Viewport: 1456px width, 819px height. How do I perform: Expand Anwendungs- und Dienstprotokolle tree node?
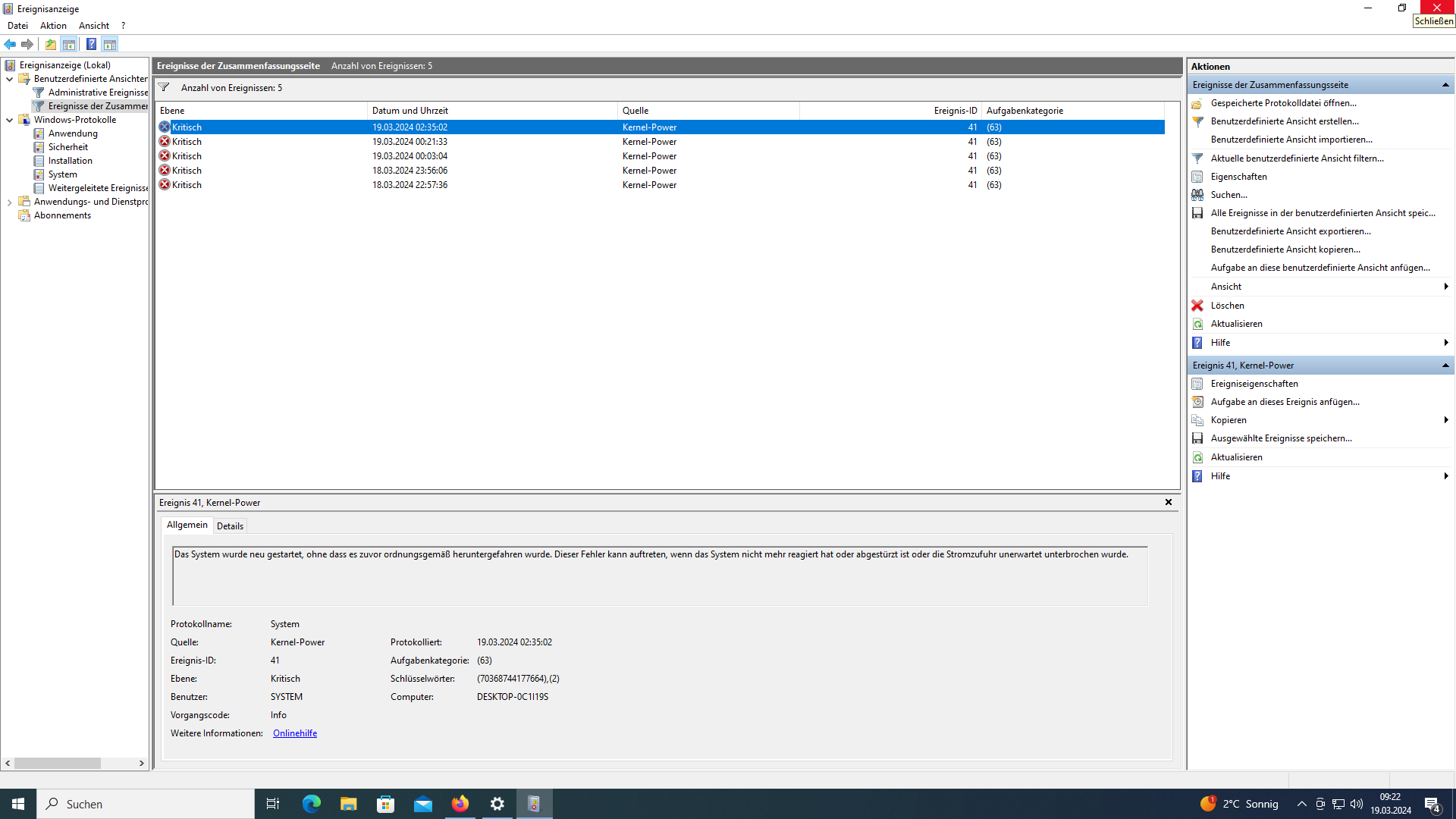pyautogui.click(x=9, y=202)
